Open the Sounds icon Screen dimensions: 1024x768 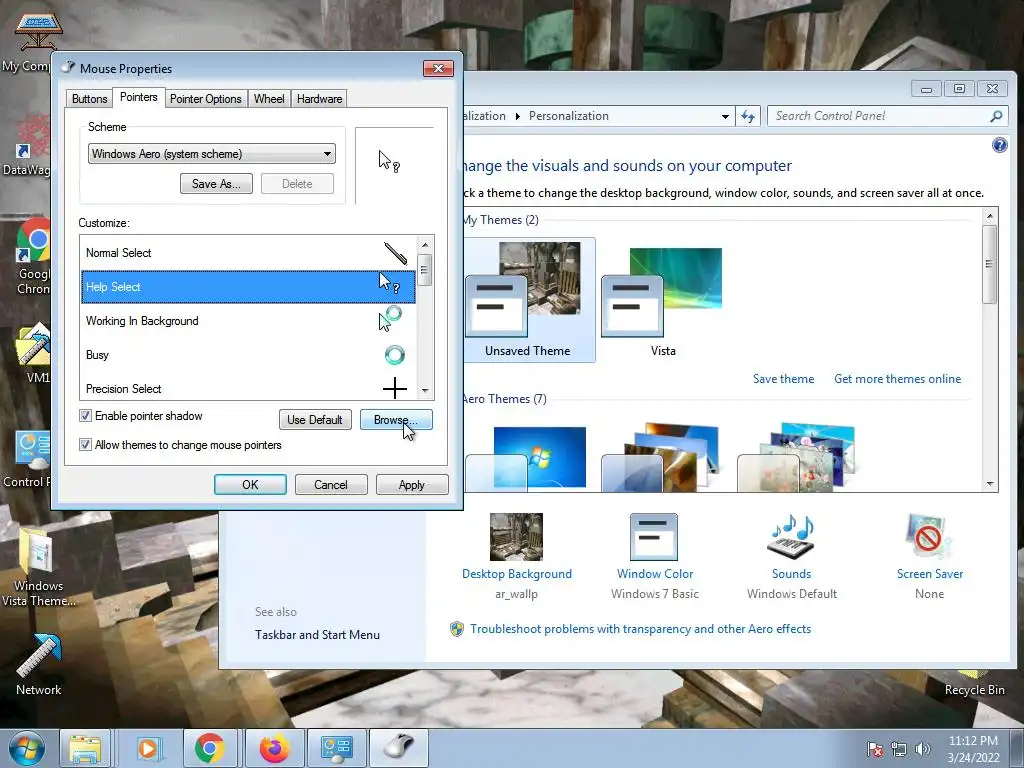(x=792, y=537)
